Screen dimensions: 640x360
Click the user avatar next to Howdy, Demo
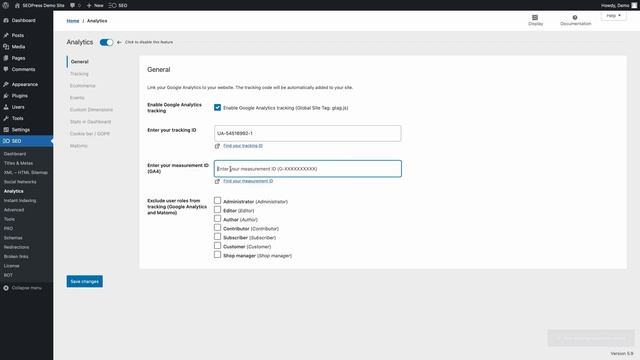[x=634, y=5]
